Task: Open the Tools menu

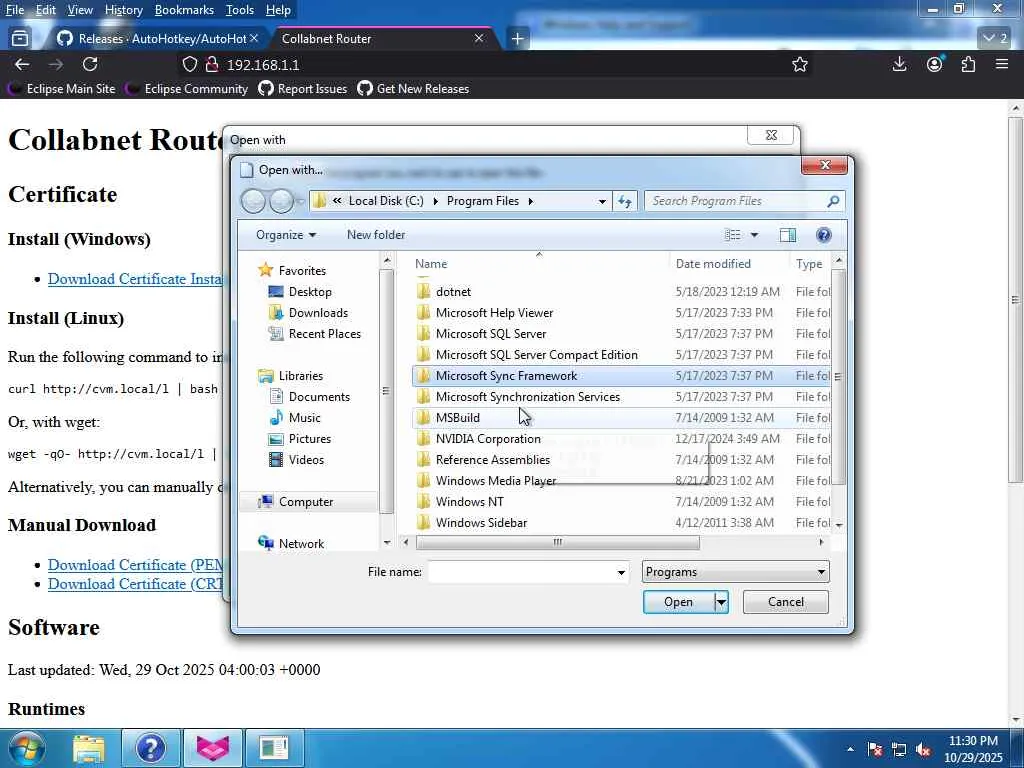Action: coord(240,10)
